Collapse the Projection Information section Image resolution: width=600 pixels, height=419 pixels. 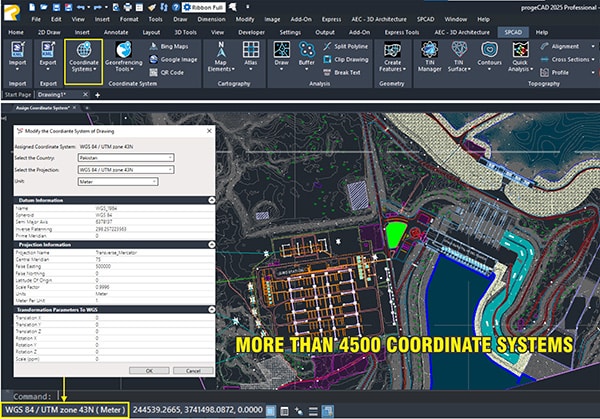pyautogui.click(x=212, y=245)
